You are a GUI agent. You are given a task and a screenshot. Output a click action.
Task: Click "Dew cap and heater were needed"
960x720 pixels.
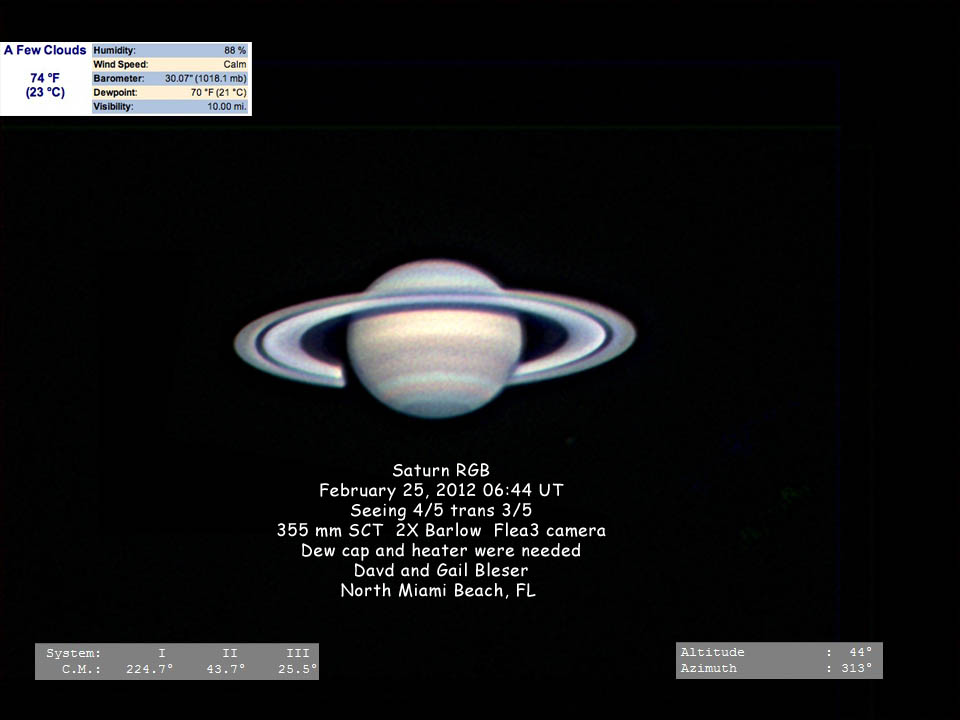pyautogui.click(x=441, y=550)
